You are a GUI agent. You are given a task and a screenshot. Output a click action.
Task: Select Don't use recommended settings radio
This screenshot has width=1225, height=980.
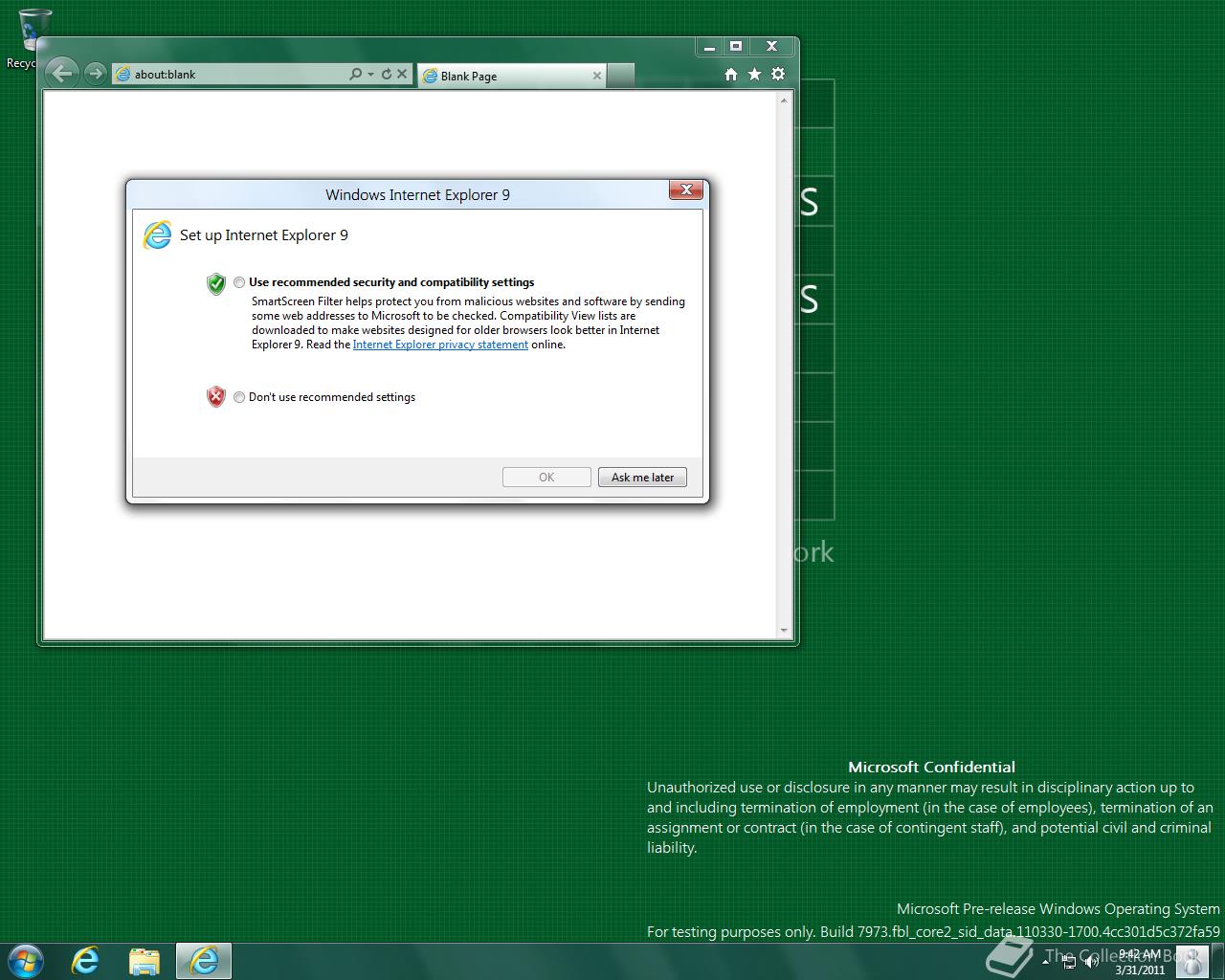pyautogui.click(x=239, y=397)
